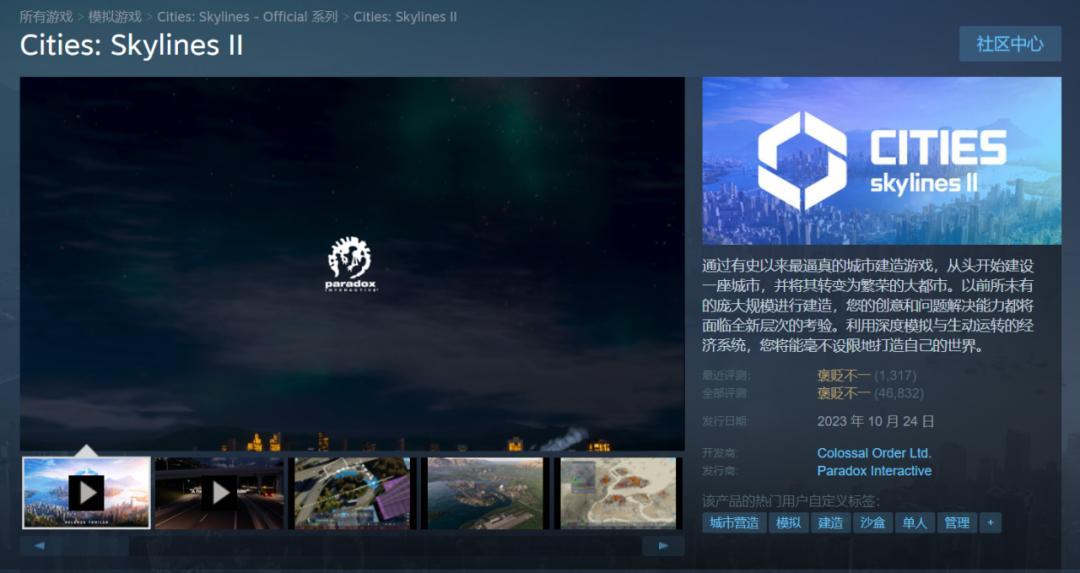Open the 社区中心 community hub

(x=1009, y=44)
